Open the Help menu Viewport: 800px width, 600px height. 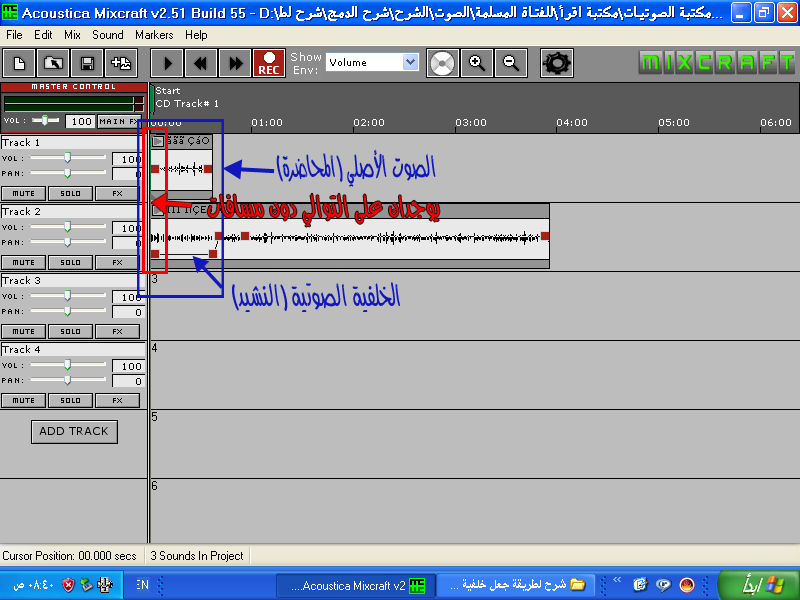point(196,35)
